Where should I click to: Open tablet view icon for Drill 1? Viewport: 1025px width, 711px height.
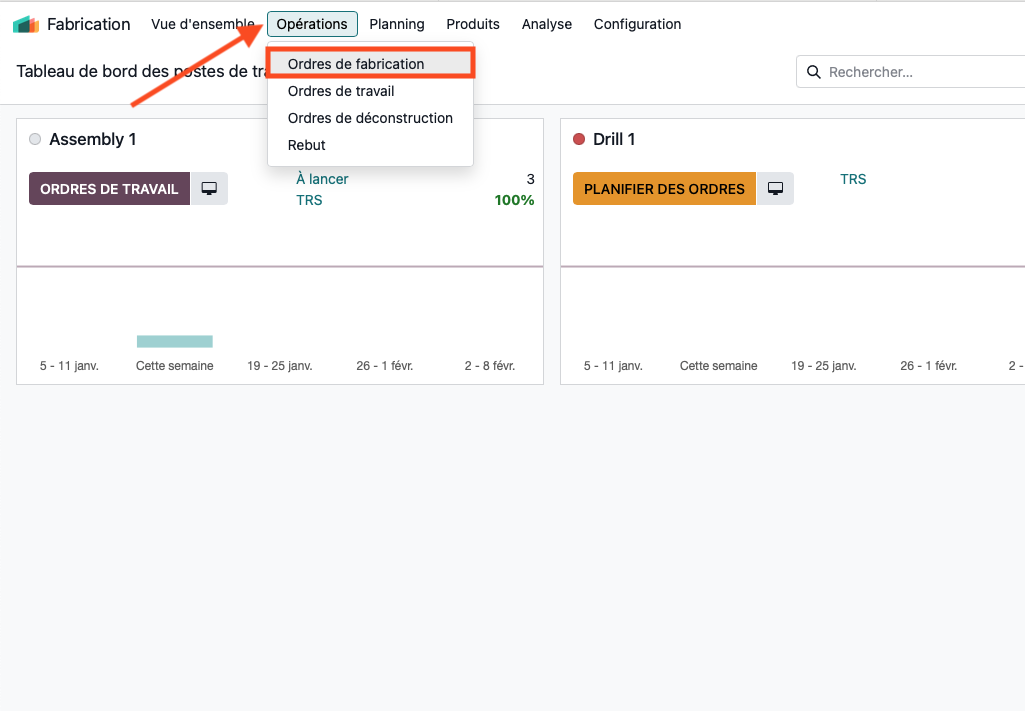click(775, 189)
